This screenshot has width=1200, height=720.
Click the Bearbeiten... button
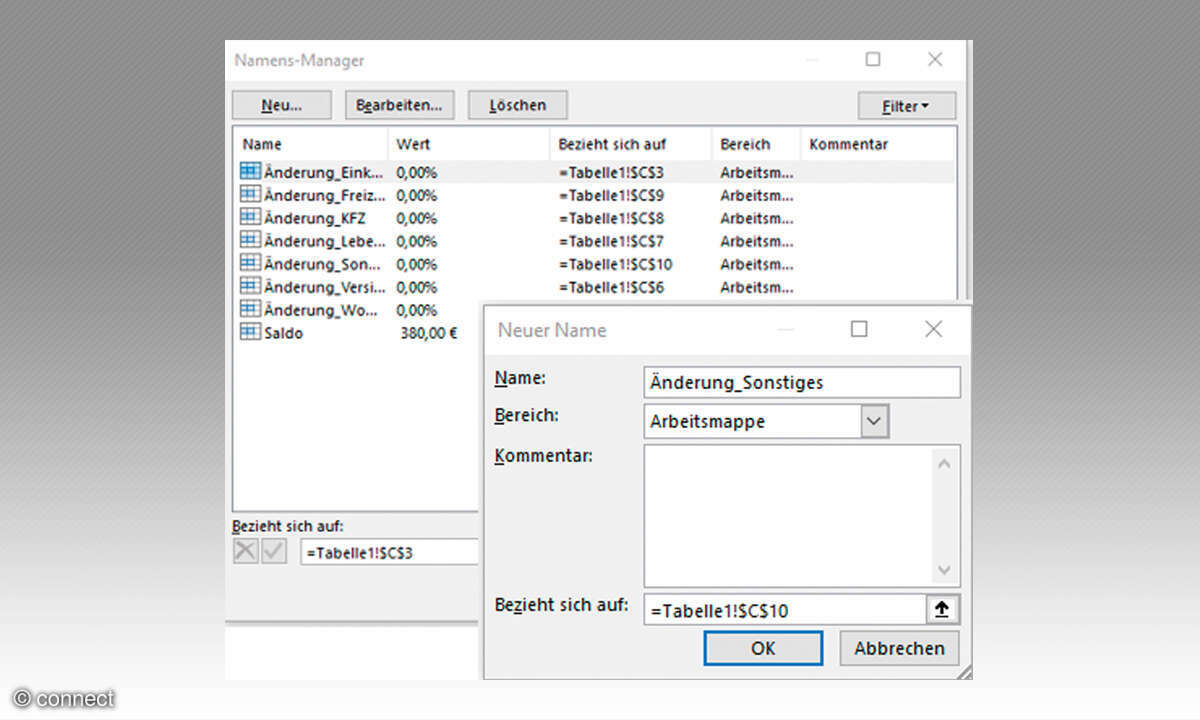399,105
